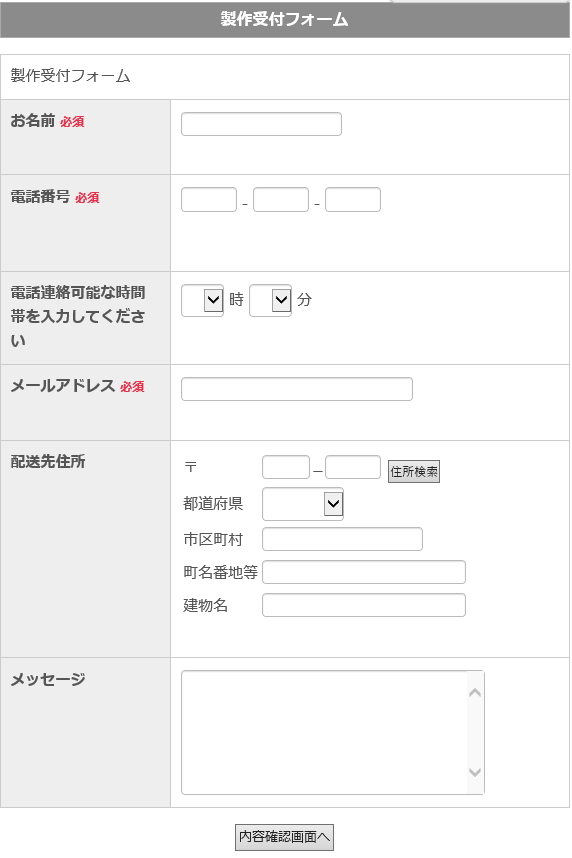Click the 製作受付フォーム gray header banner
Screen dimensions: 572x858
(x=285, y=19)
